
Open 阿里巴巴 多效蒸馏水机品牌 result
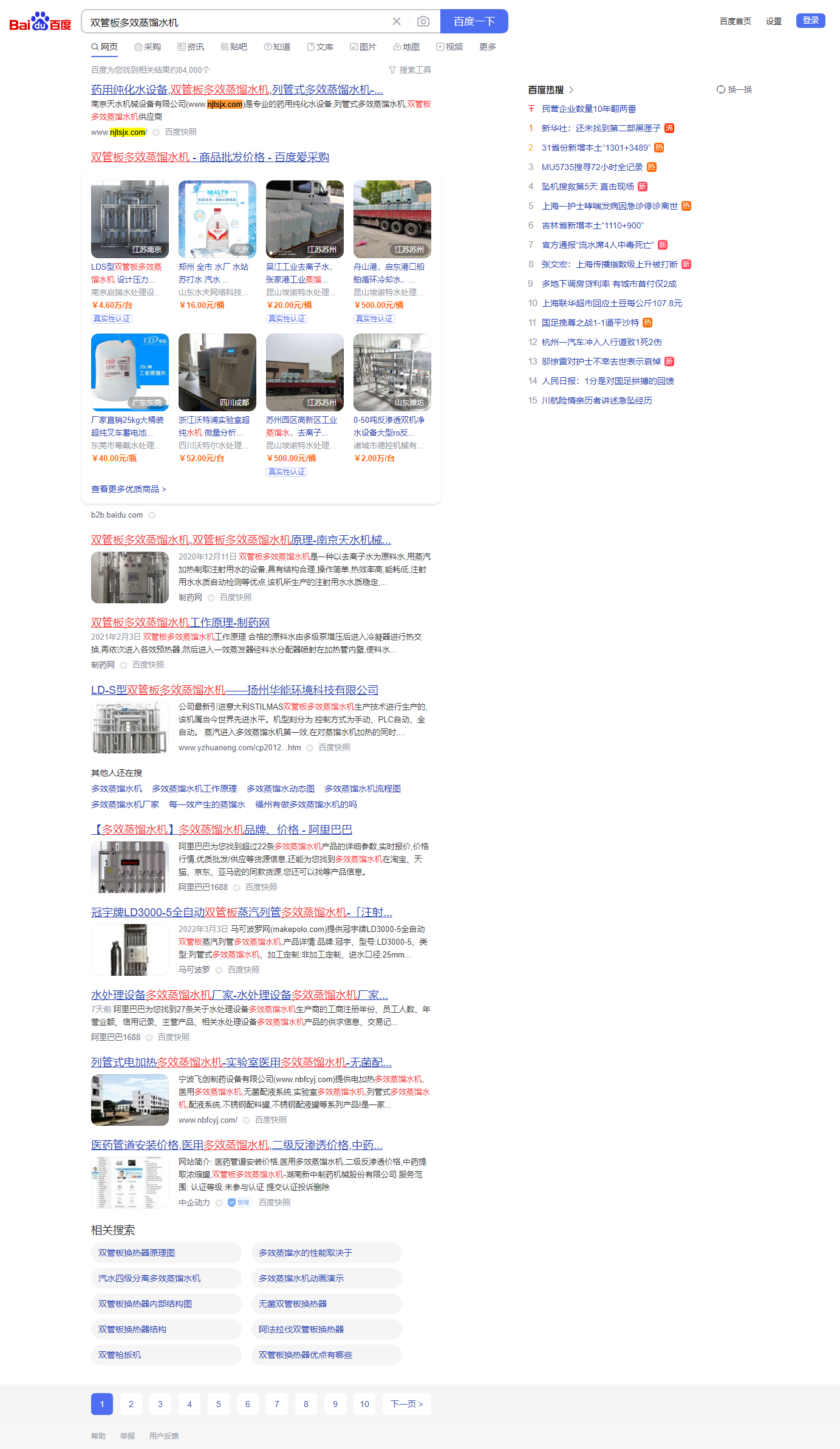[x=222, y=829]
